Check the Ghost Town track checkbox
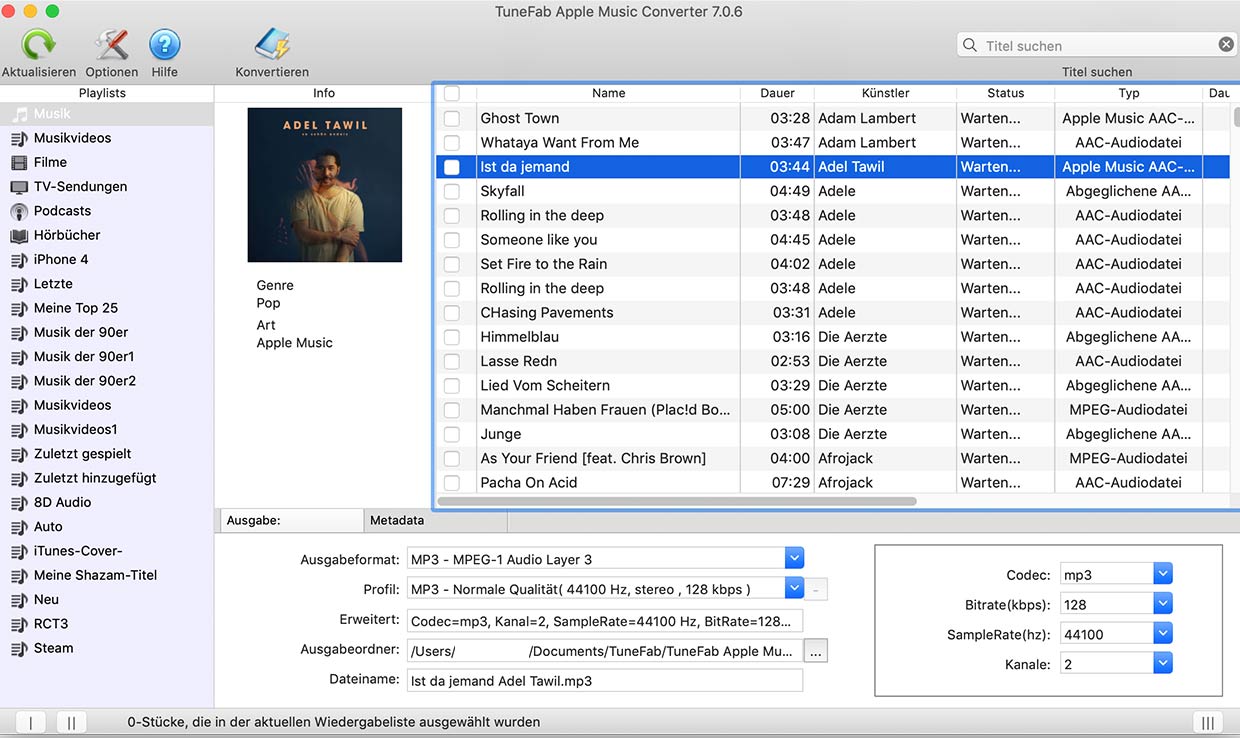1240x738 pixels. (452, 118)
